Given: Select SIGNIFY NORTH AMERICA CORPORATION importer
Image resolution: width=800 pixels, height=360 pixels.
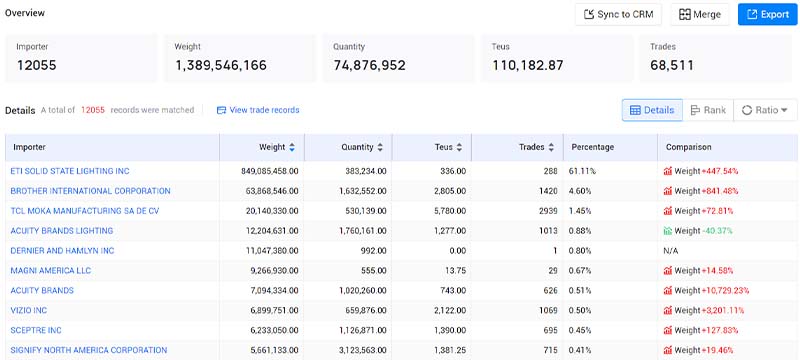Looking at the screenshot, I should (89, 350).
